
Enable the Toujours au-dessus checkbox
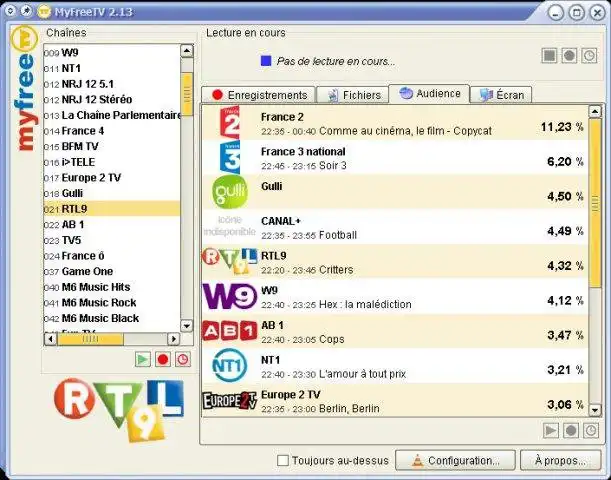pyautogui.click(x=283, y=461)
